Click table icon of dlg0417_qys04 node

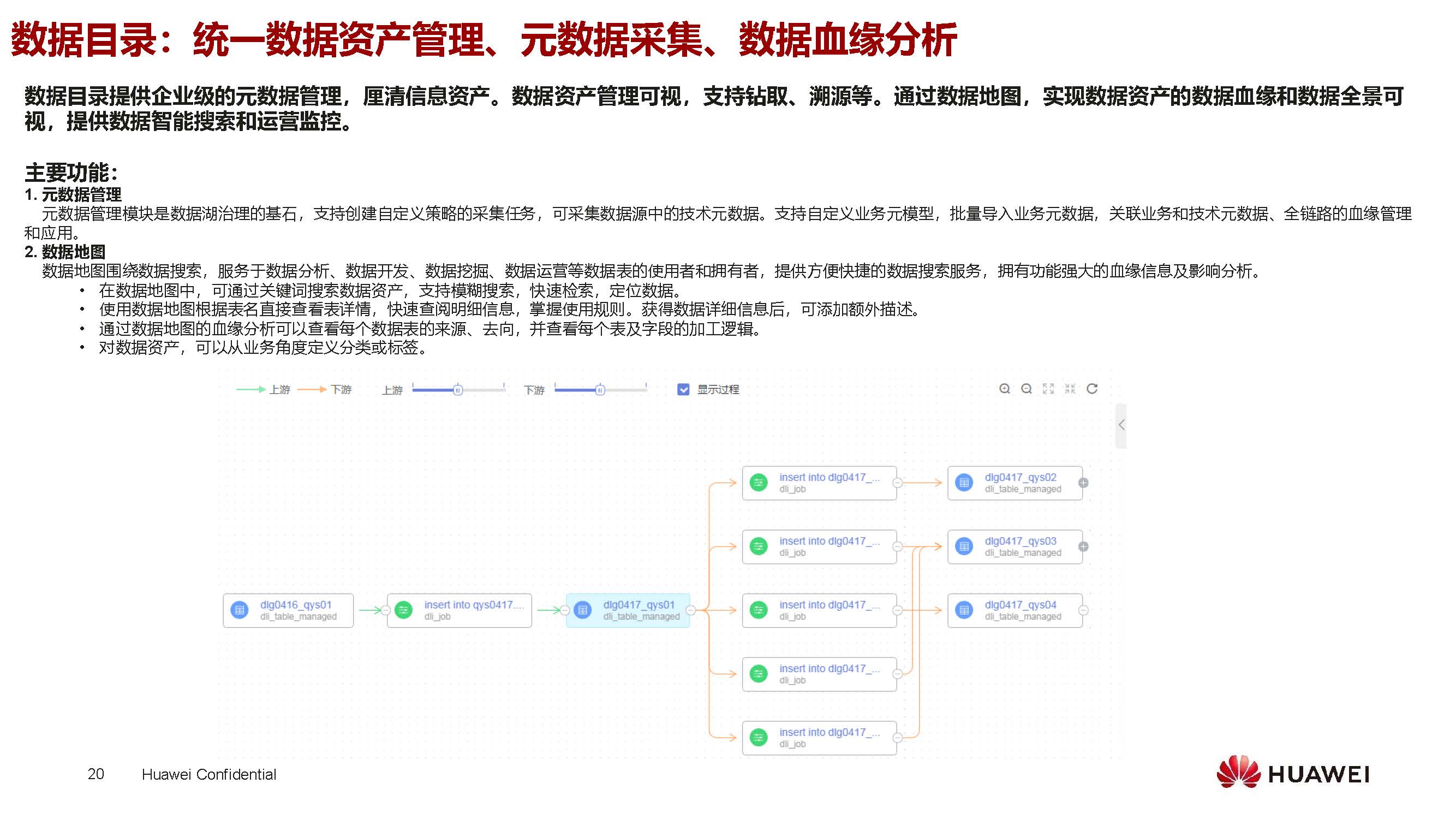tap(964, 610)
